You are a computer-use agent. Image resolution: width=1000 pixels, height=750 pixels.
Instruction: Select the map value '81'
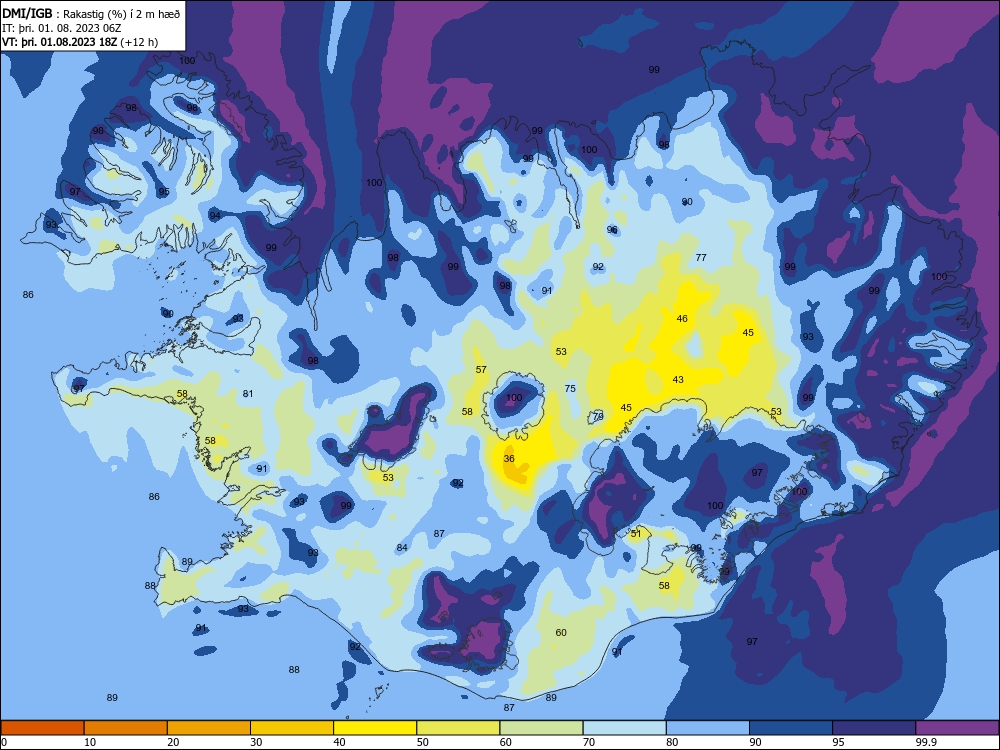pos(247,393)
